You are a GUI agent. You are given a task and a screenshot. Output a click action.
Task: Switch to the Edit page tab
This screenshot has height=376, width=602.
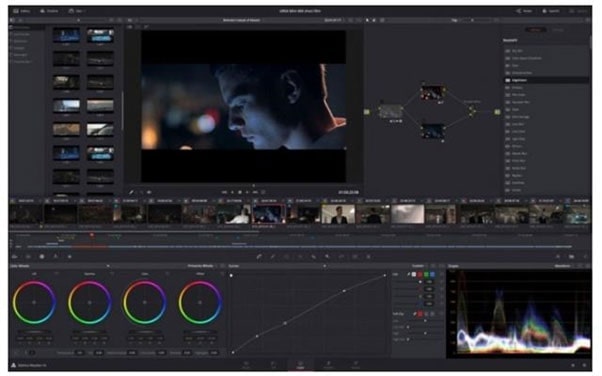273,365
